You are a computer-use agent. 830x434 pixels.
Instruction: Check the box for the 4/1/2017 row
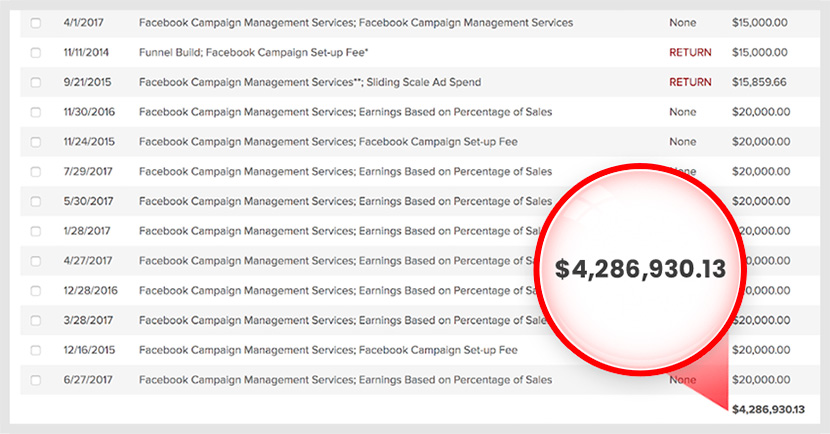(36, 22)
